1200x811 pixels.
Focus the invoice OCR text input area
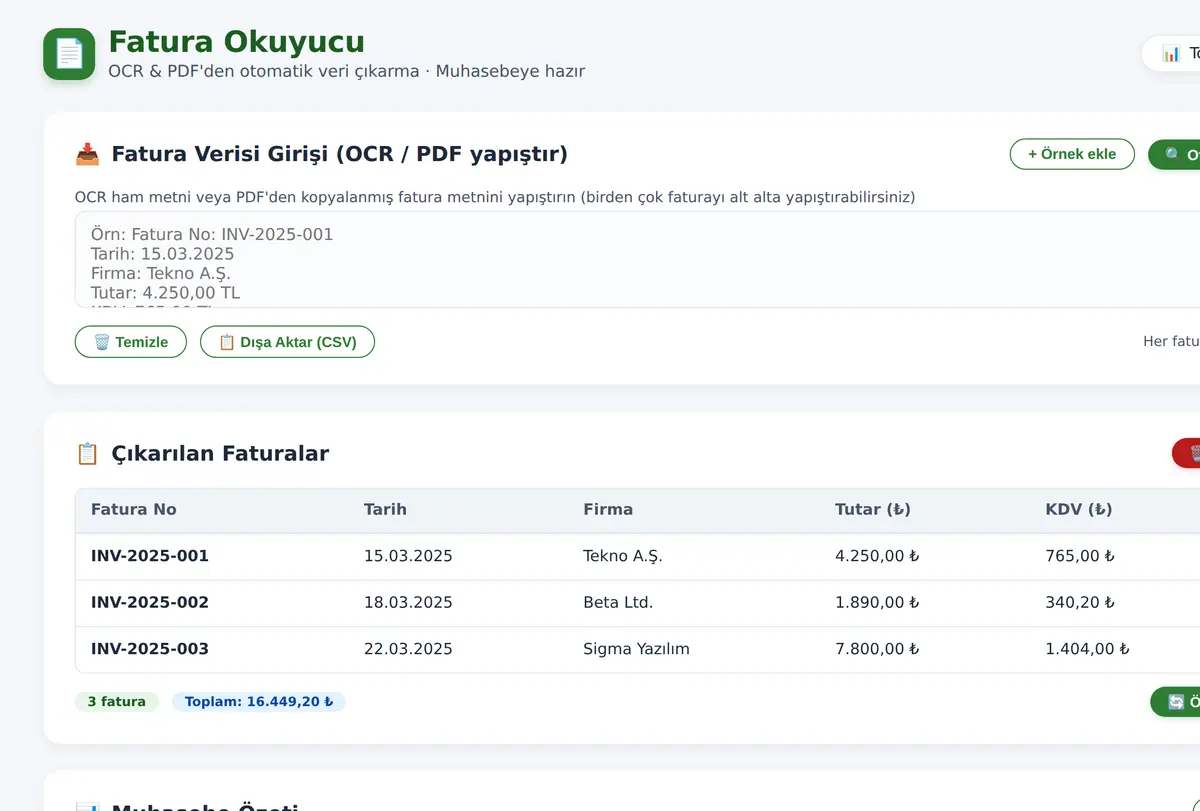638,260
